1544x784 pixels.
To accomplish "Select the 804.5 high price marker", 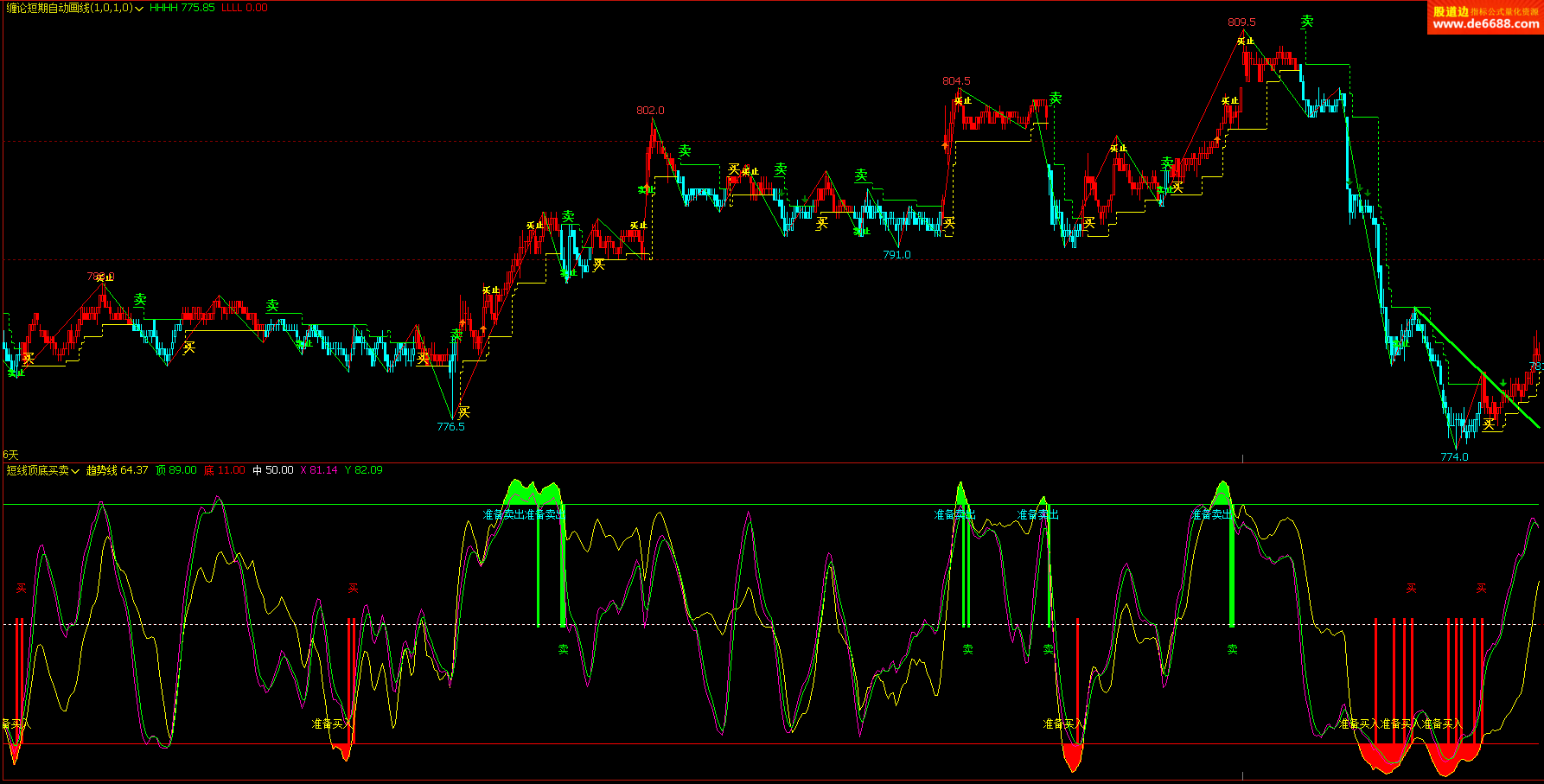I will point(956,81).
